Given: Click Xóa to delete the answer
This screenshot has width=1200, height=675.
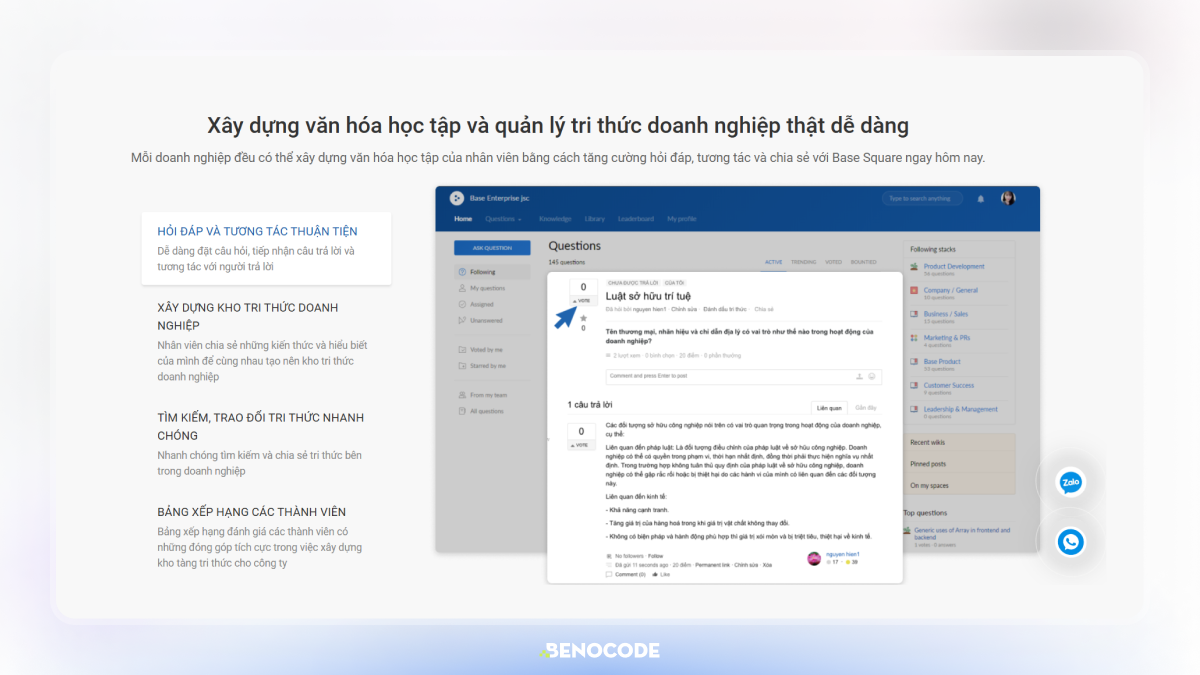Looking at the screenshot, I should click(x=767, y=565).
